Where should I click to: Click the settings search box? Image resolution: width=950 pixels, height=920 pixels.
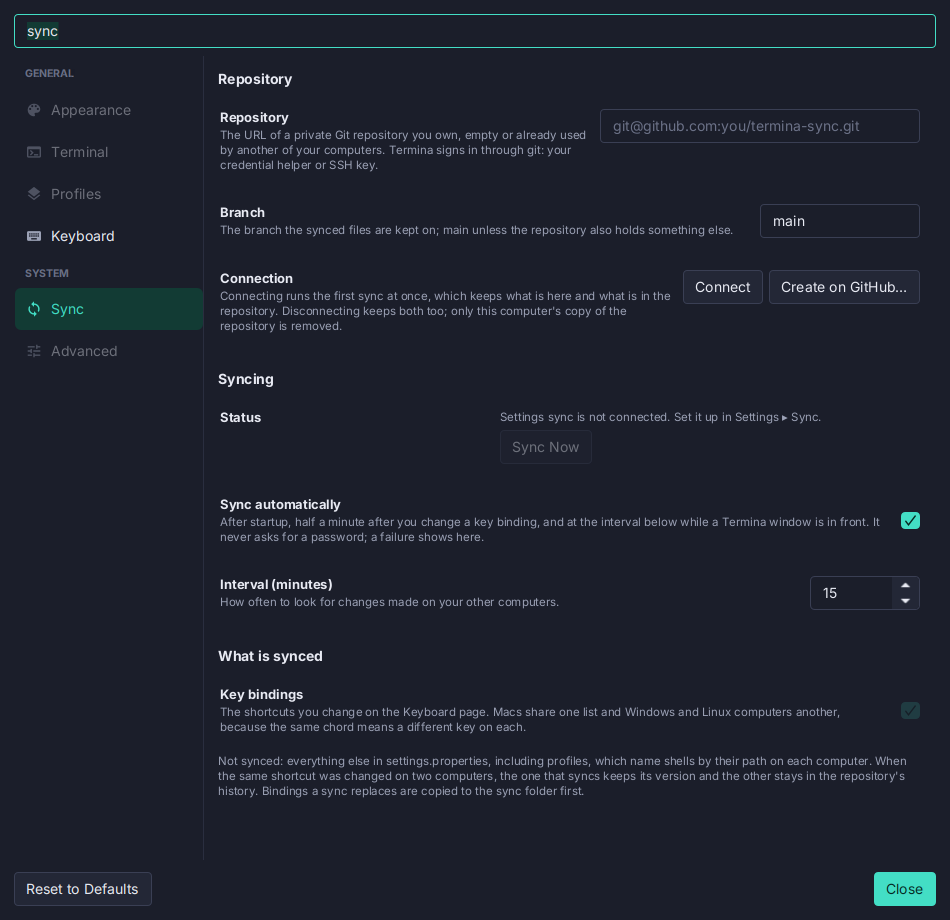click(x=475, y=31)
